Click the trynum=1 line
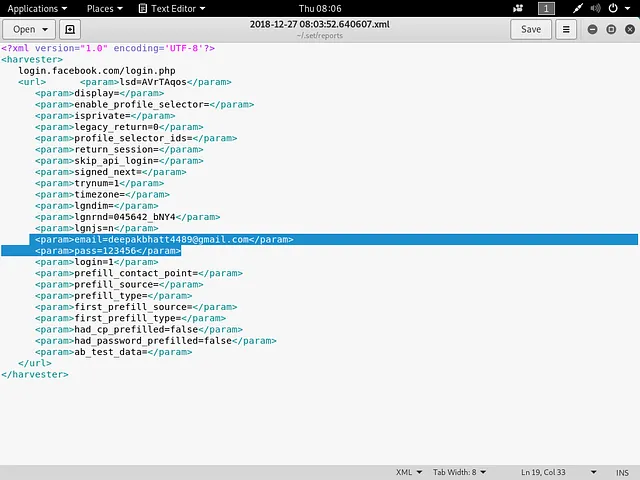 coord(100,183)
